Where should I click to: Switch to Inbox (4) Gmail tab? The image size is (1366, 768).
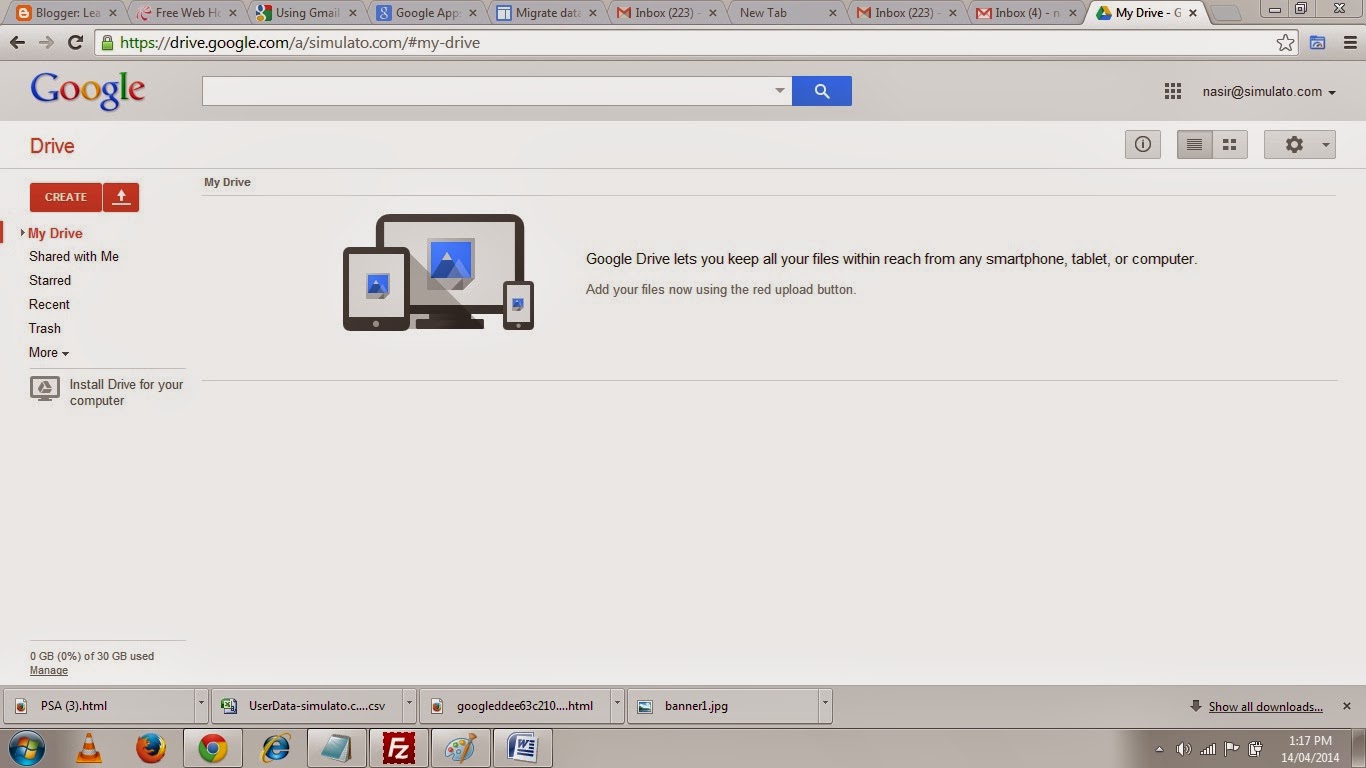point(1025,13)
